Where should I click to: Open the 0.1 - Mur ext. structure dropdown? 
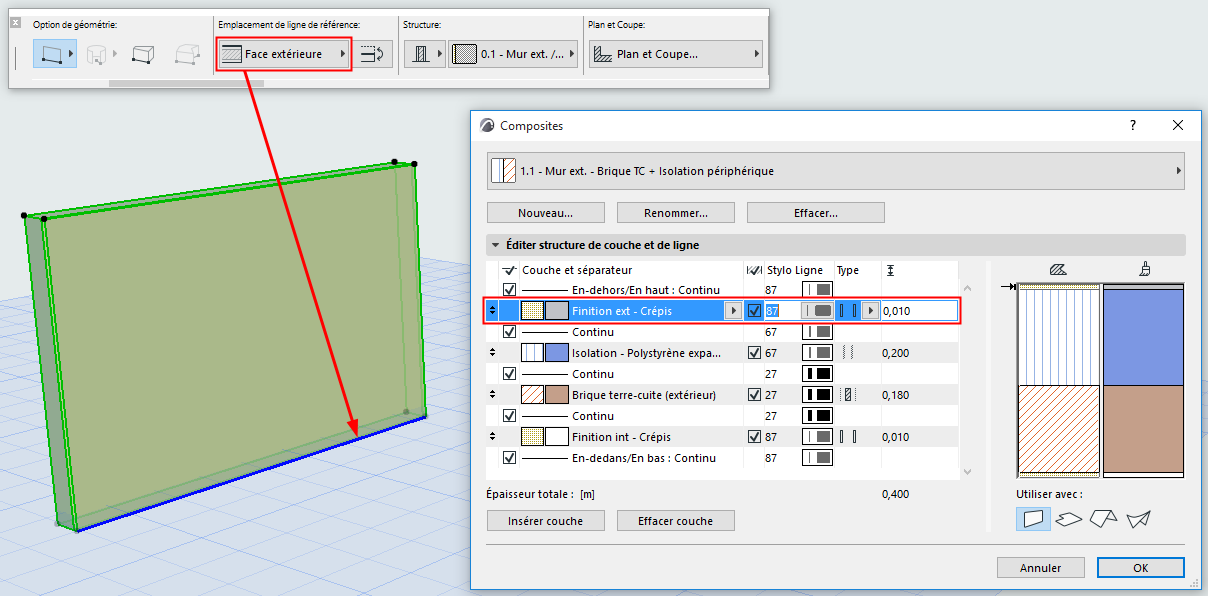click(513, 54)
